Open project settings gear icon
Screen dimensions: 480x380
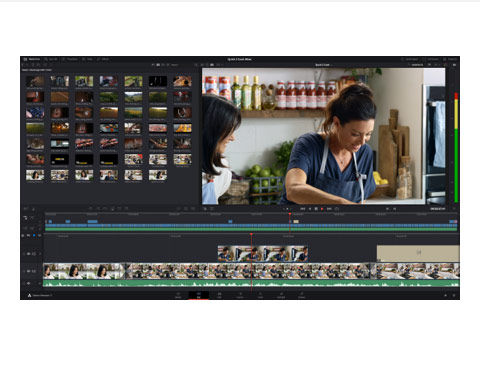tap(454, 295)
